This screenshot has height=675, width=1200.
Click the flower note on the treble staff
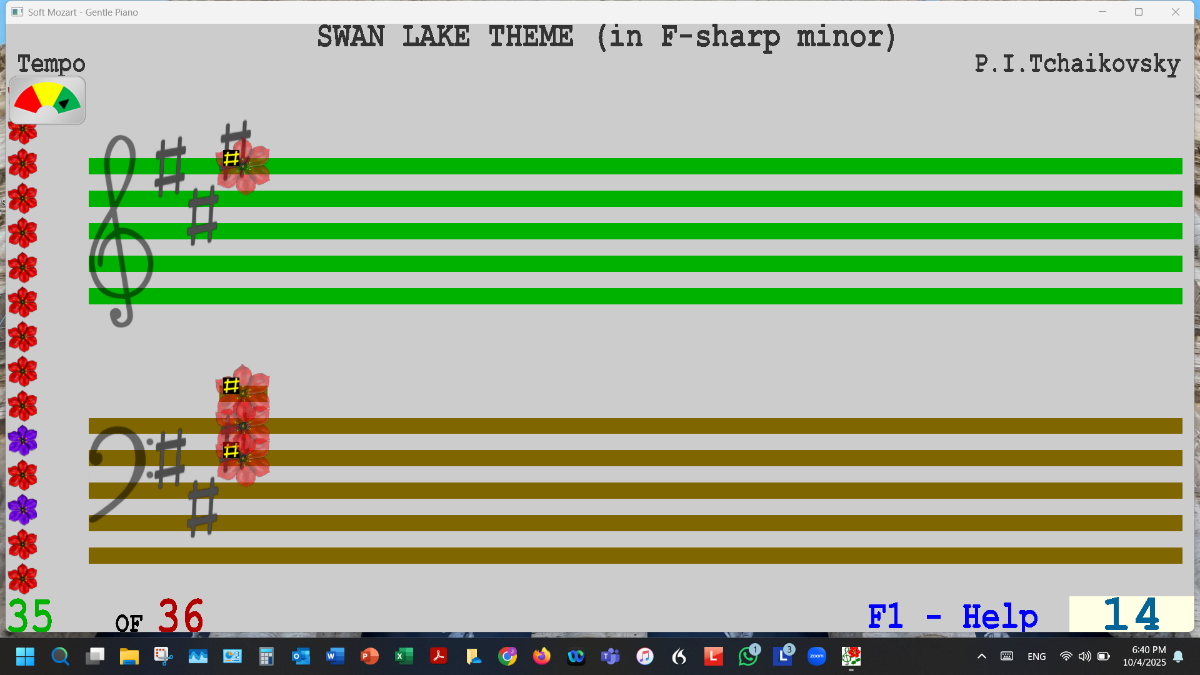tap(243, 166)
